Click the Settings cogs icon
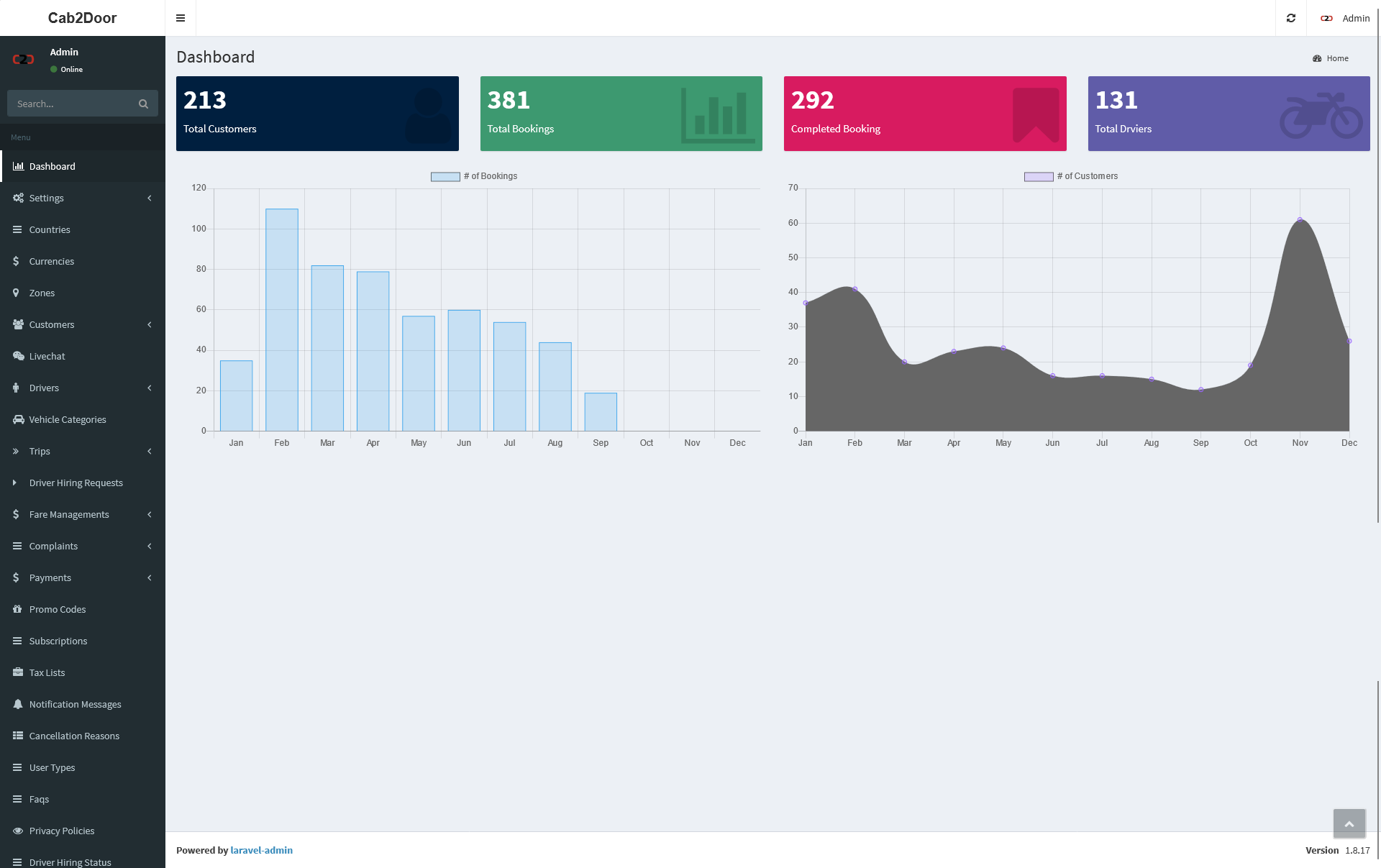 (x=18, y=198)
